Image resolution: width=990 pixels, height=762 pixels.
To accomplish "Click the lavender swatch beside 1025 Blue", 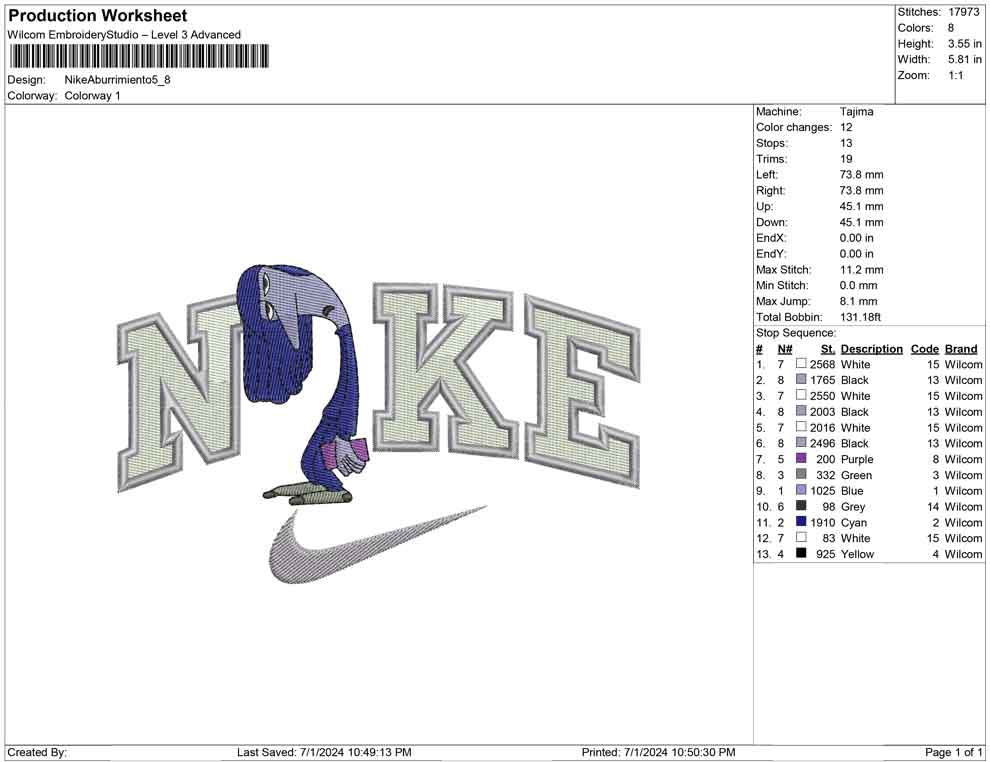I will coord(801,490).
